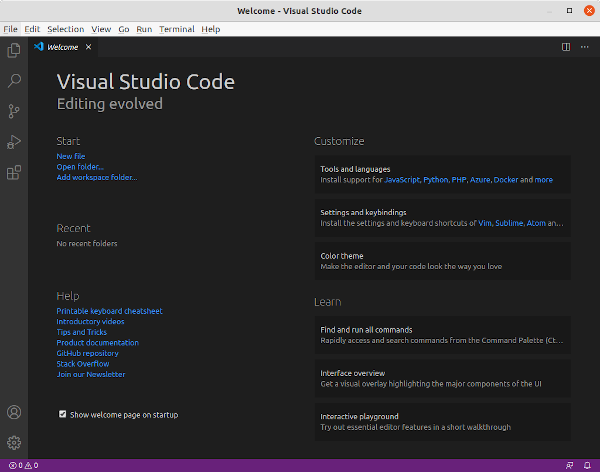
Task: Uncheck Show welcome page on startup
Action: coord(63,414)
